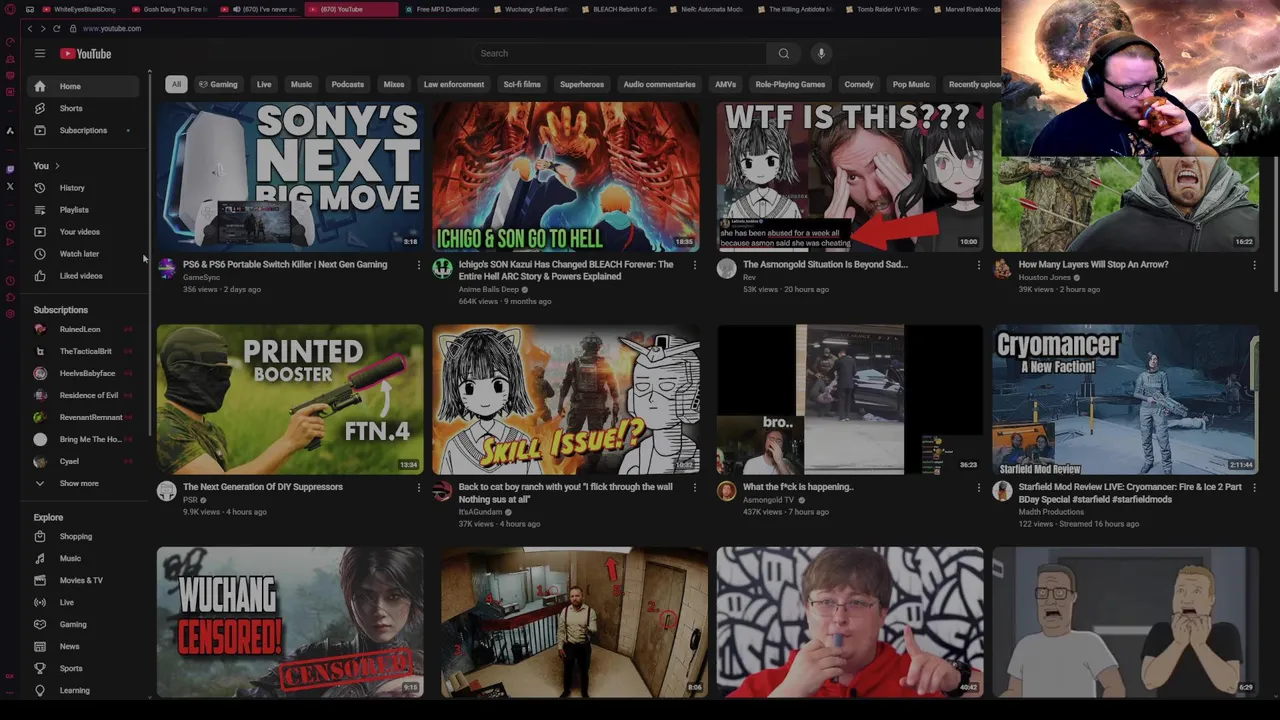Select the Gaming filter chip
Screen dimensions: 1280x720
coord(218,84)
